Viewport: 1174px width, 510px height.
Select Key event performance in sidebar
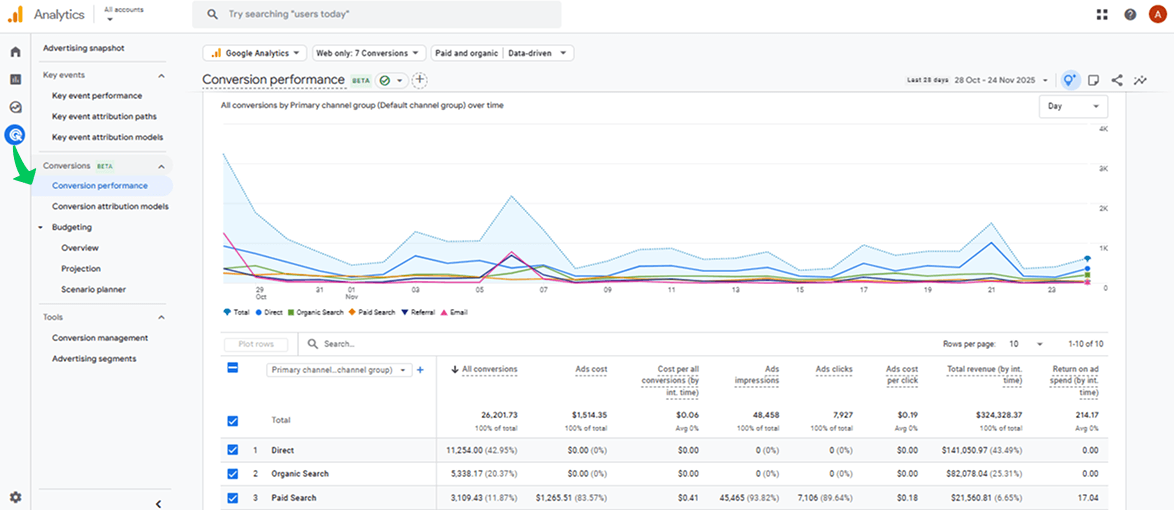pyautogui.click(x=97, y=96)
